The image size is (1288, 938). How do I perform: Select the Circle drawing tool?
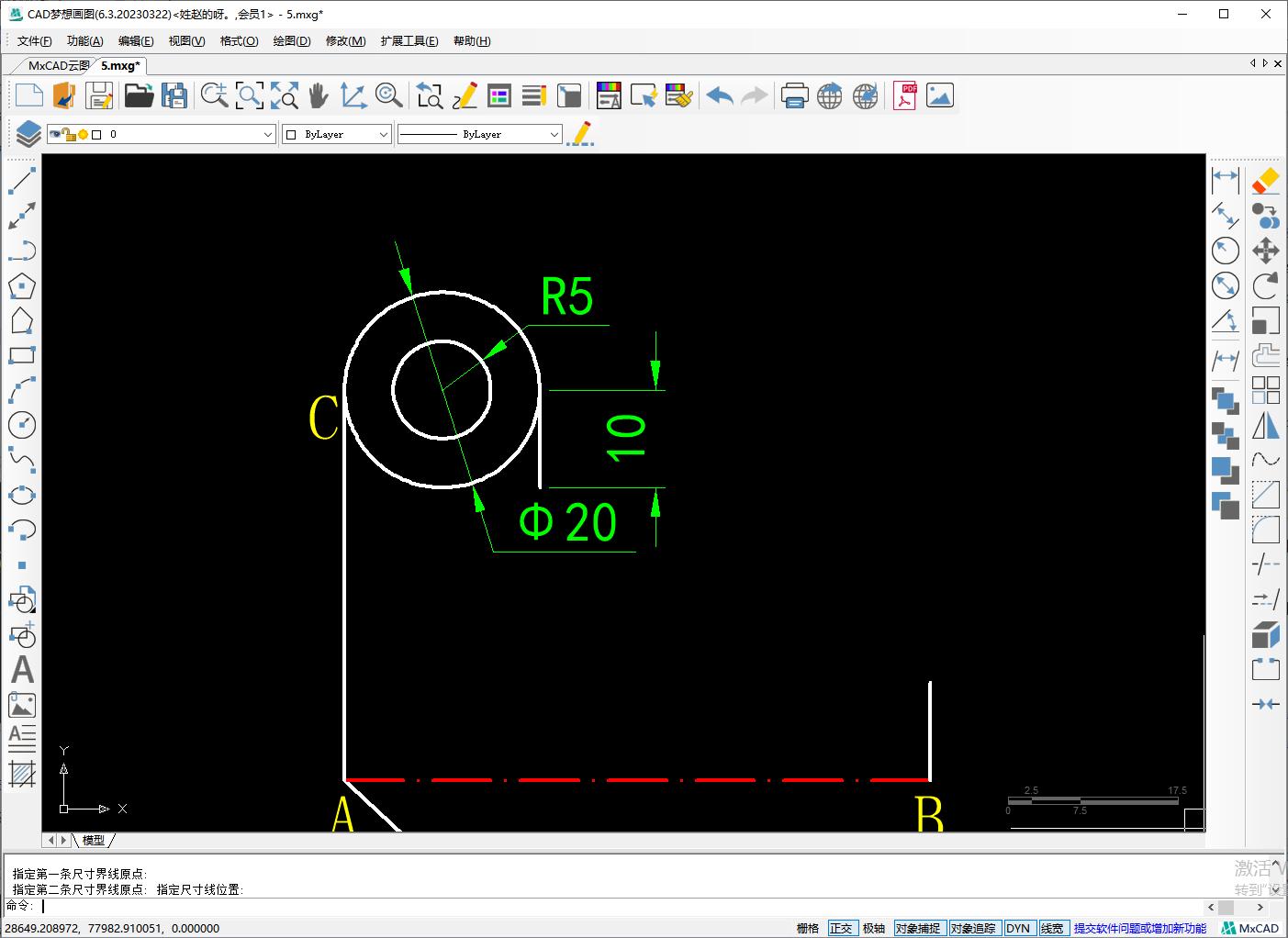[x=22, y=425]
